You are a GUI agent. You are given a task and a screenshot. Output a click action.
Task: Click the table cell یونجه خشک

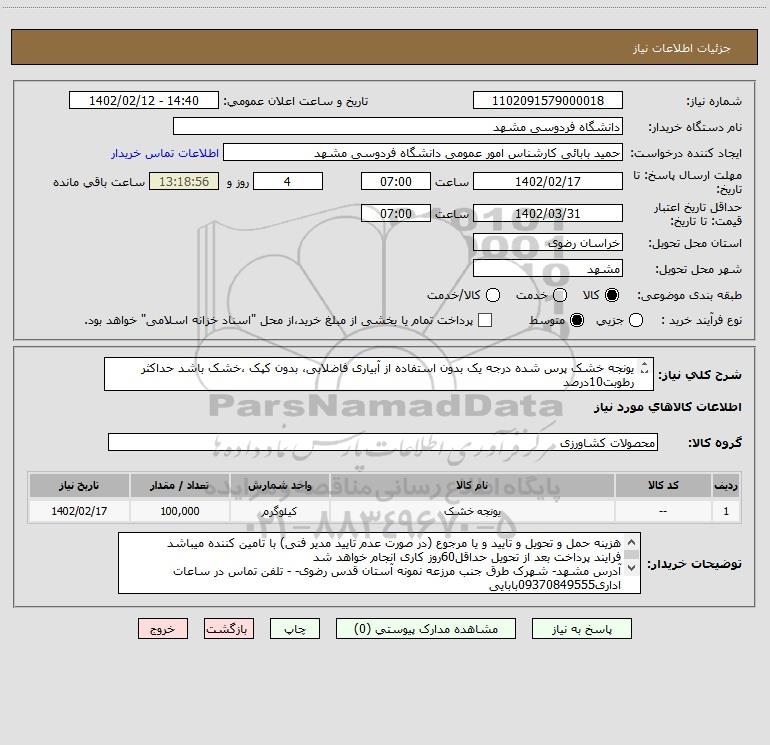[472, 511]
